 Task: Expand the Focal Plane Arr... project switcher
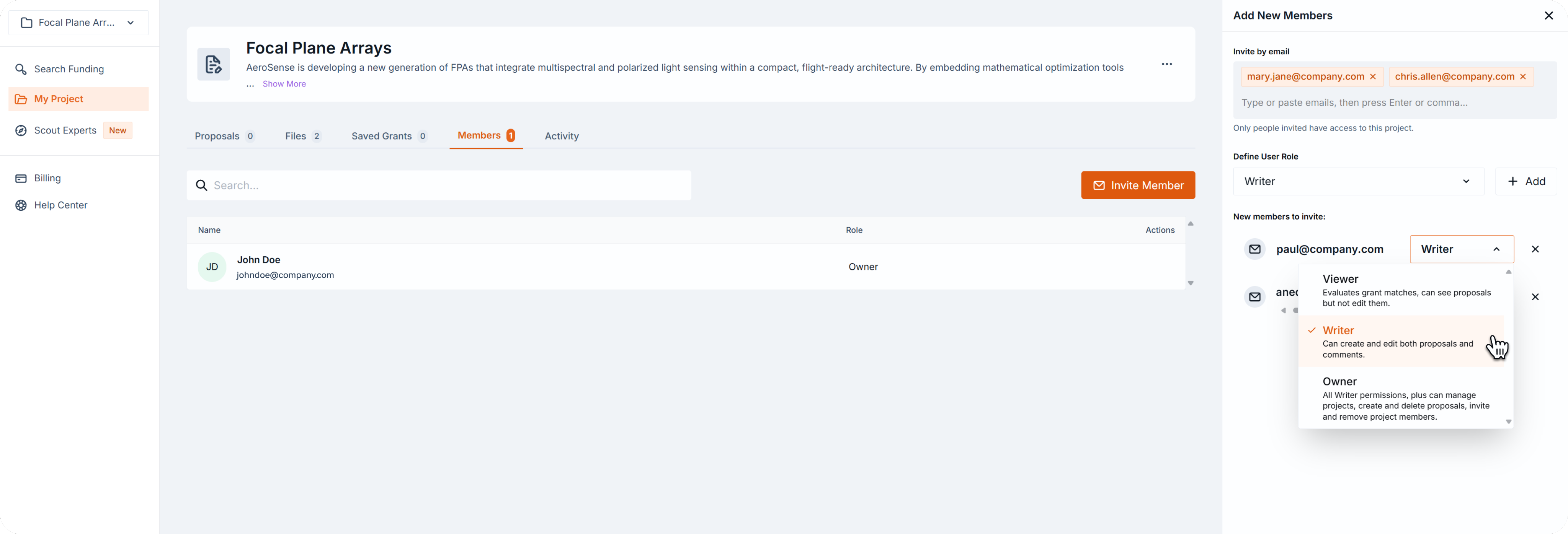78,23
